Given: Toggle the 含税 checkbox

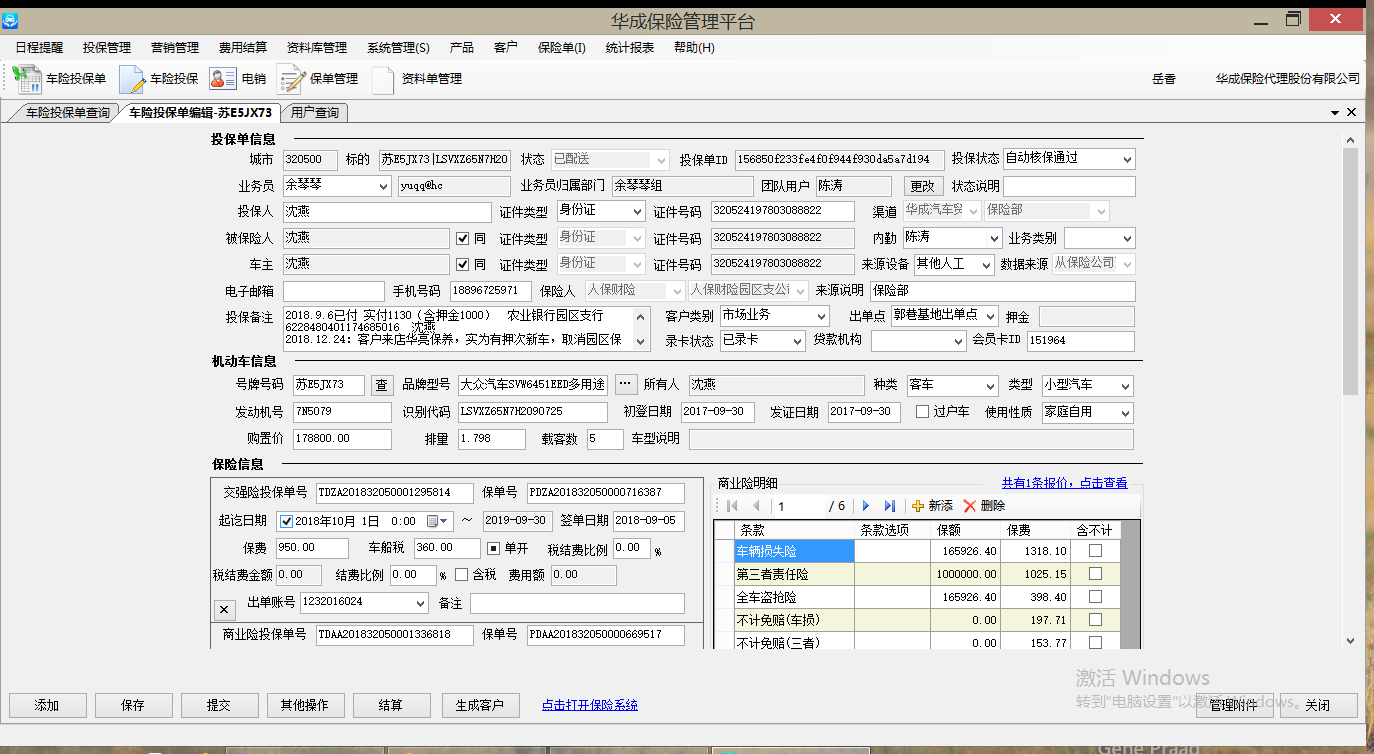Looking at the screenshot, I should click(461, 575).
